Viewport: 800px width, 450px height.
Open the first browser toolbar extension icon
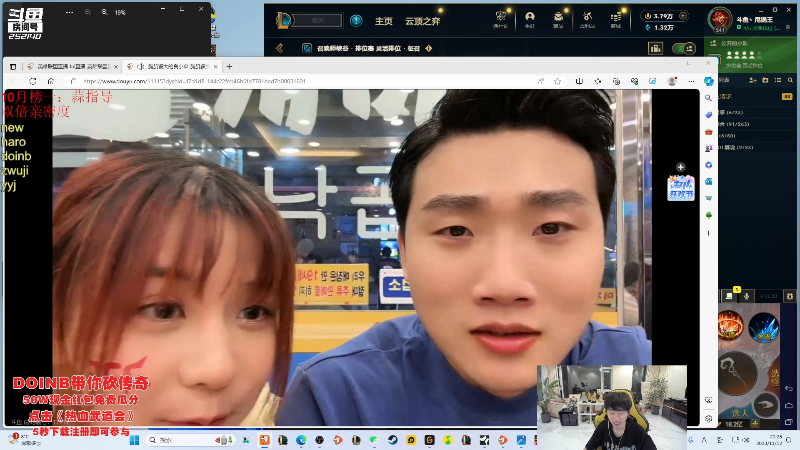tap(579, 81)
